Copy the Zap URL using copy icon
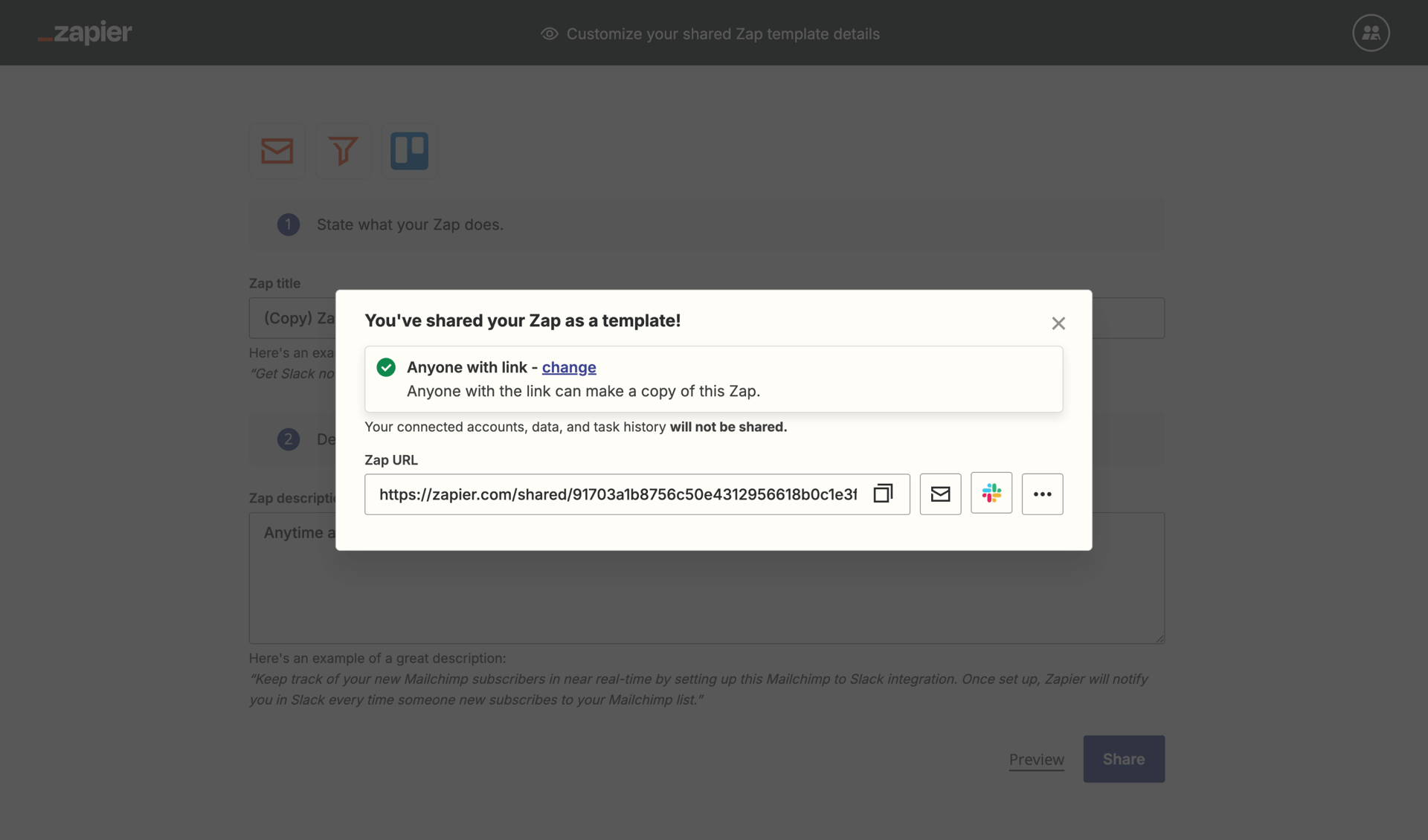The width and height of the screenshot is (1428, 840). tap(883, 494)
